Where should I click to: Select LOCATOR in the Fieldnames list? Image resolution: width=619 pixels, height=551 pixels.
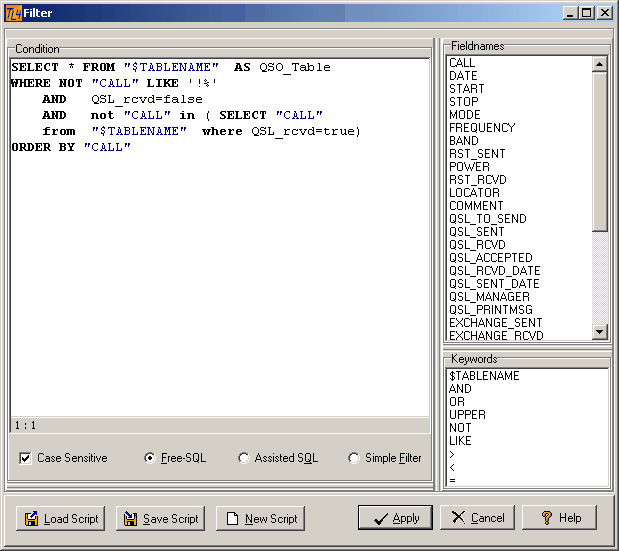[x=475, y=193]
